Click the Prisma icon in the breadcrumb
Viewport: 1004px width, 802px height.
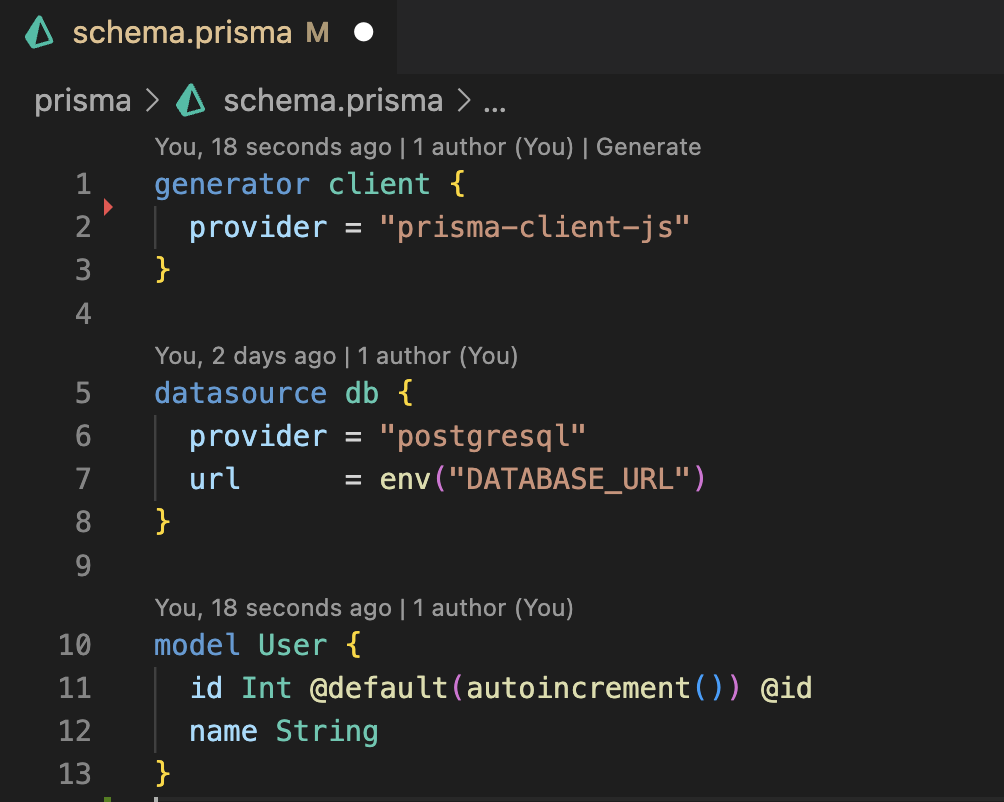[x=191, y=100]
